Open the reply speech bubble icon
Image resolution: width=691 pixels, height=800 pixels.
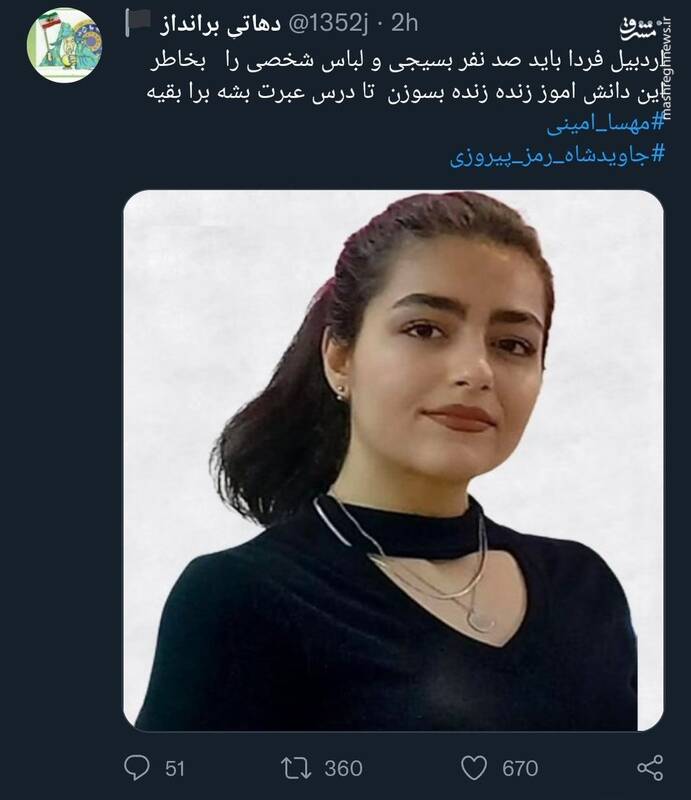coord(137,767)
